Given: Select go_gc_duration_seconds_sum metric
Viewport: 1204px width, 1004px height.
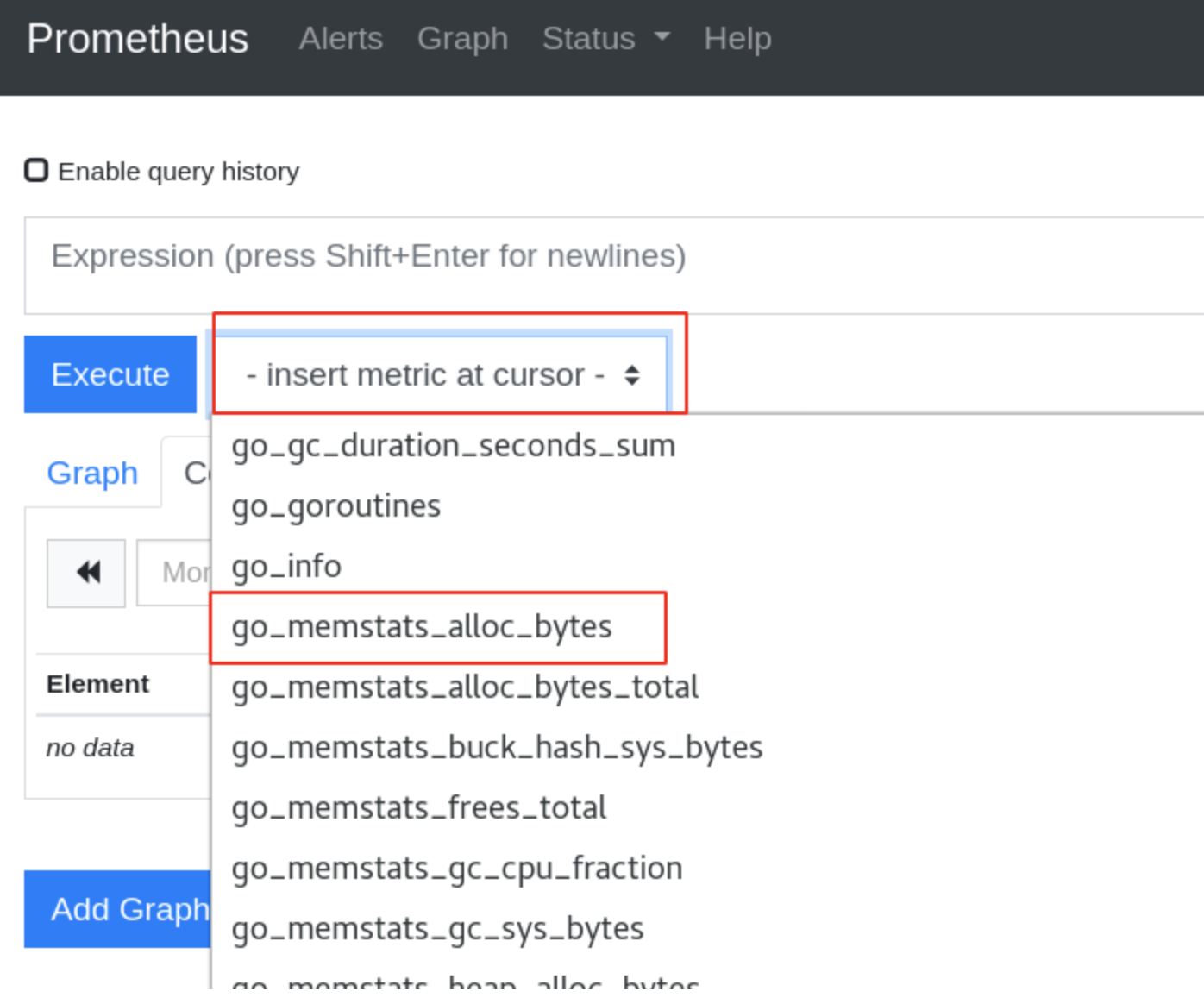Looking at the screenshot, I should 453,446.
